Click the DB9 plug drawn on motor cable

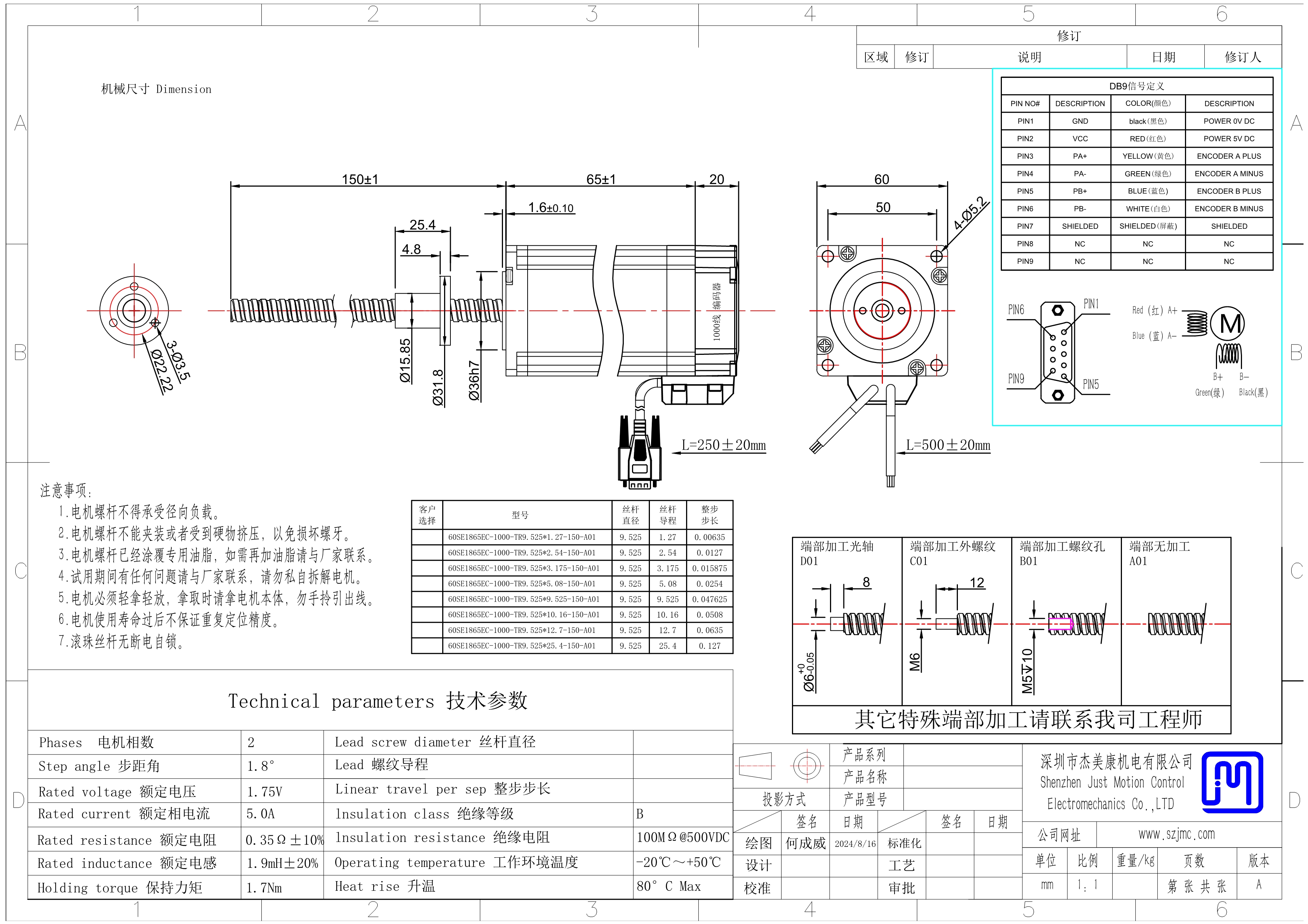pyautogui.click(x=639, y=451)
